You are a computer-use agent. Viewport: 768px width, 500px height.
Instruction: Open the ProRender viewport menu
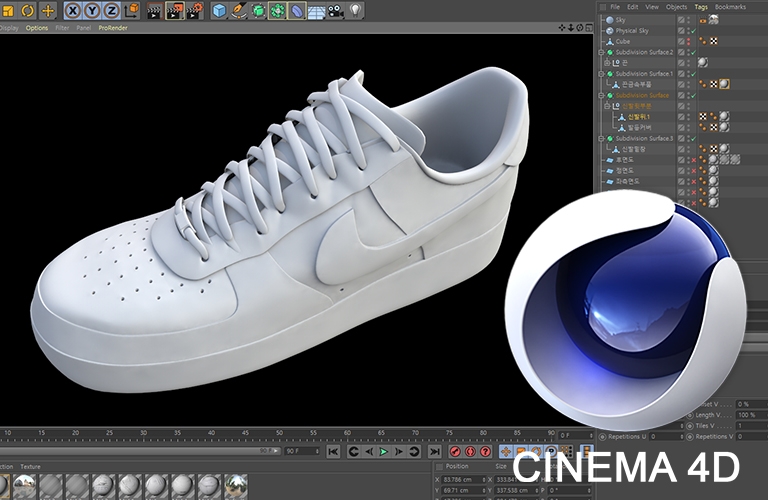pos(112,28)
